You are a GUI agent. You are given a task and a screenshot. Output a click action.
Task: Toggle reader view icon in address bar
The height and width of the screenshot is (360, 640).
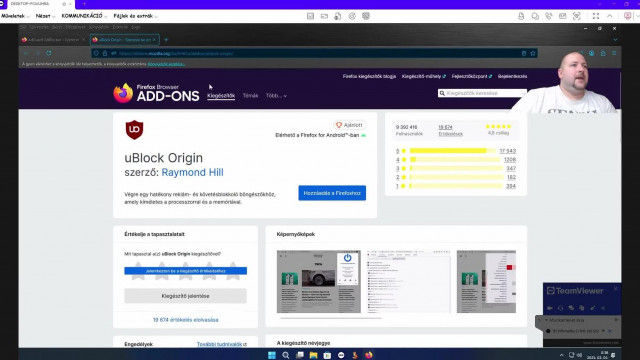(x=524, y=53)
